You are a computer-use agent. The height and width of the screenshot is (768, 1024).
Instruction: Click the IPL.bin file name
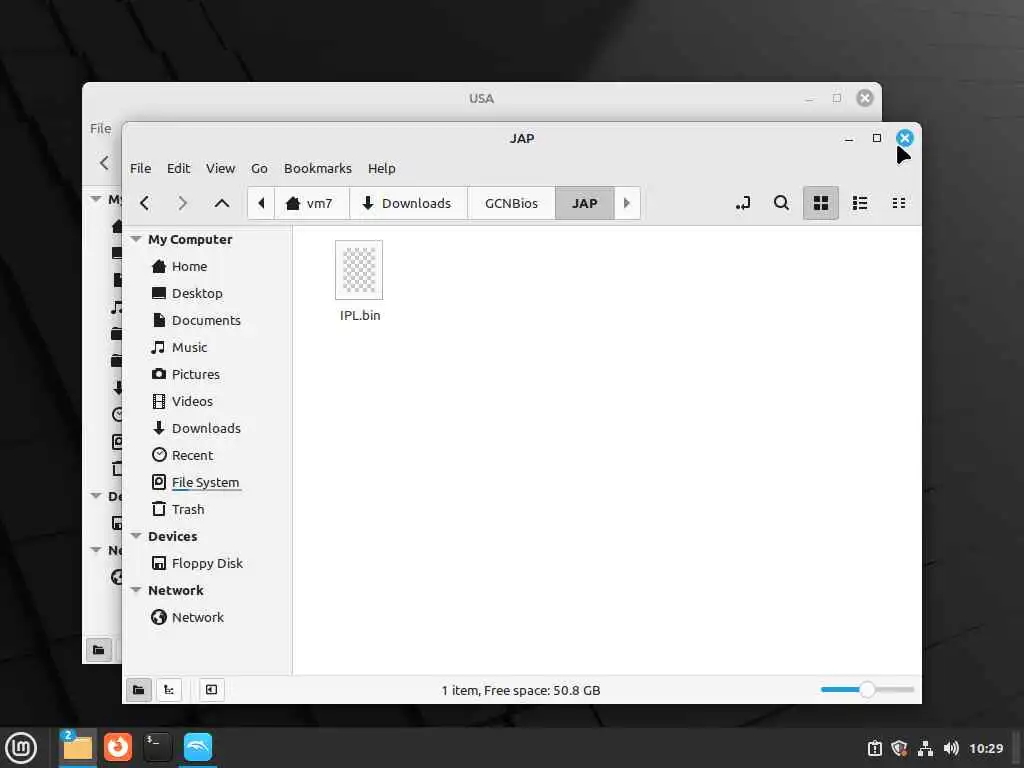click(360, 315)
